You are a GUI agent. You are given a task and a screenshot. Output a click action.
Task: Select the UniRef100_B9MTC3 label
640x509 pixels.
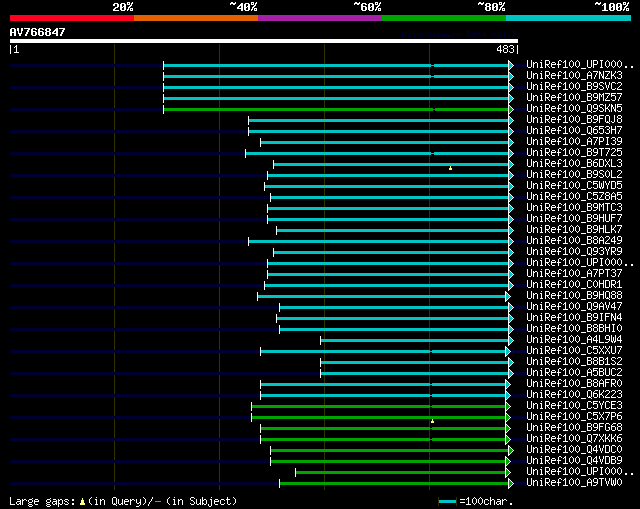pyautogui.click(x=574, y=208)
